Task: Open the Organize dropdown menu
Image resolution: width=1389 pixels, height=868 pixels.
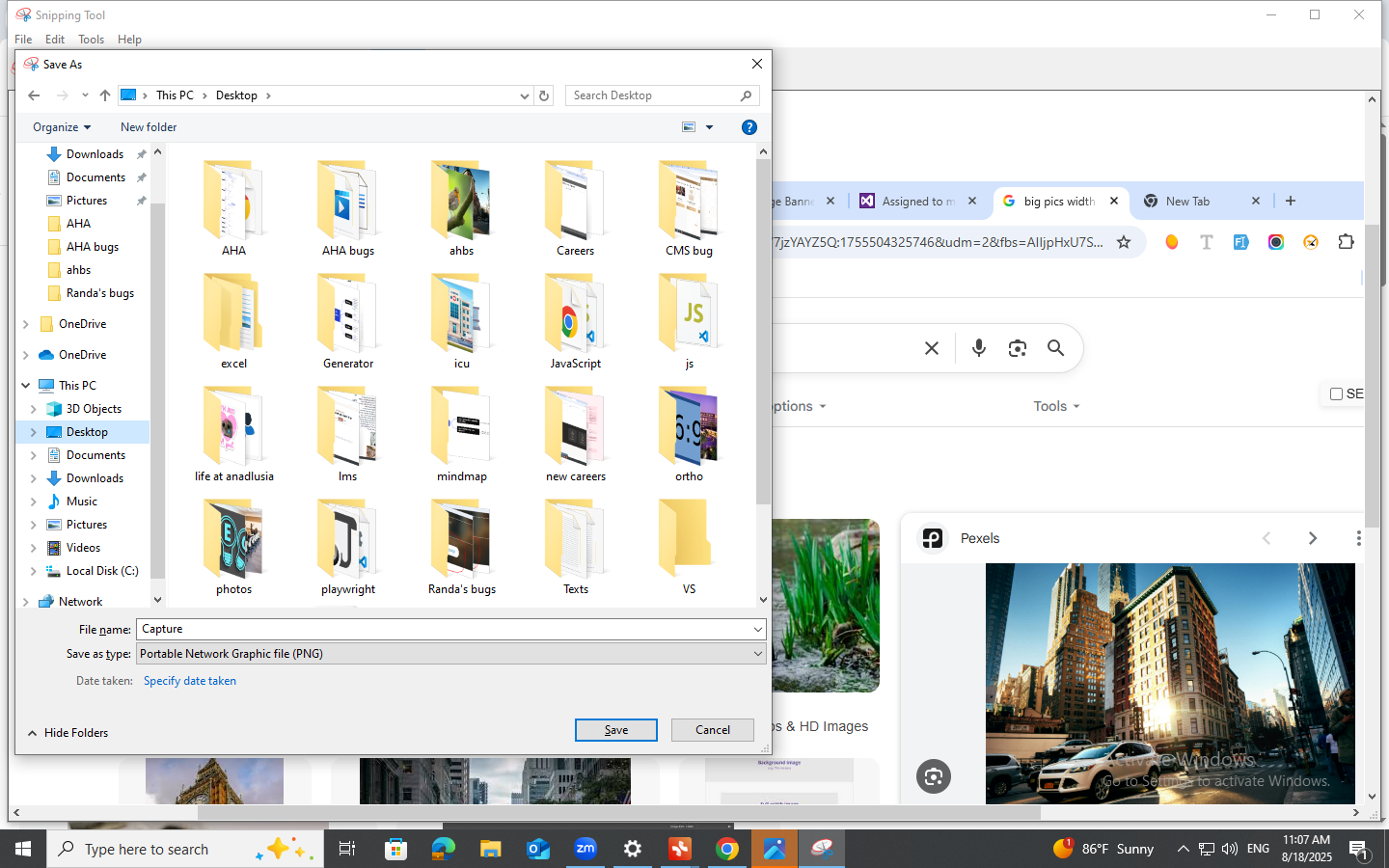Action: click(x=61, y=127)
